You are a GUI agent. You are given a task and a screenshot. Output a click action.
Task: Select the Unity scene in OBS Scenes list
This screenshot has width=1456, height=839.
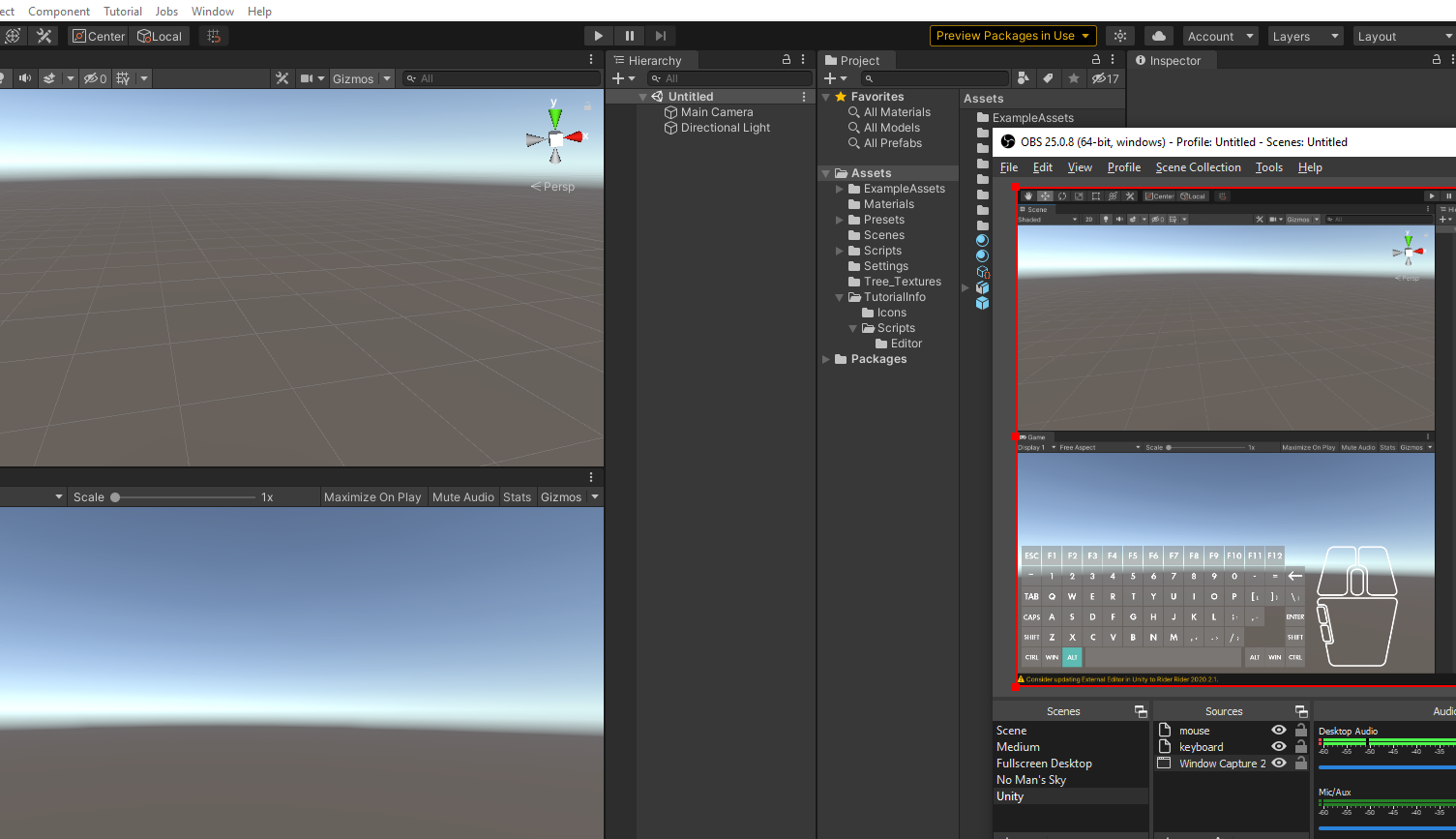pos(1009,795)
